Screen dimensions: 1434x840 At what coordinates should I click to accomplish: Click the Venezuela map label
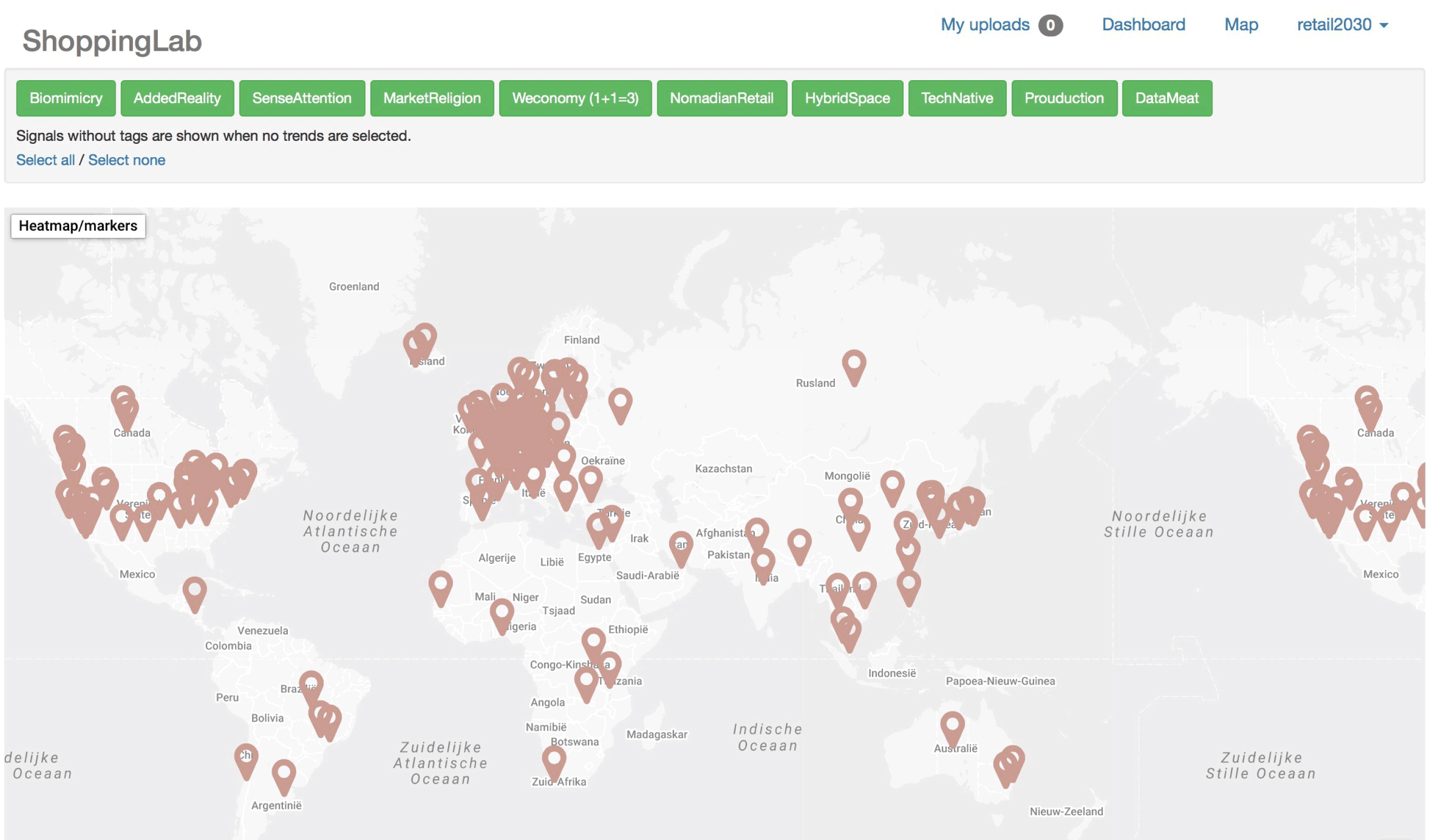[263, 630]
